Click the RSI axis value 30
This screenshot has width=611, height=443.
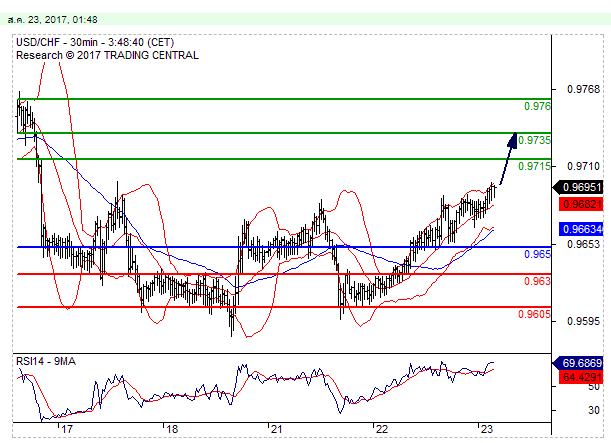point(594,410)
